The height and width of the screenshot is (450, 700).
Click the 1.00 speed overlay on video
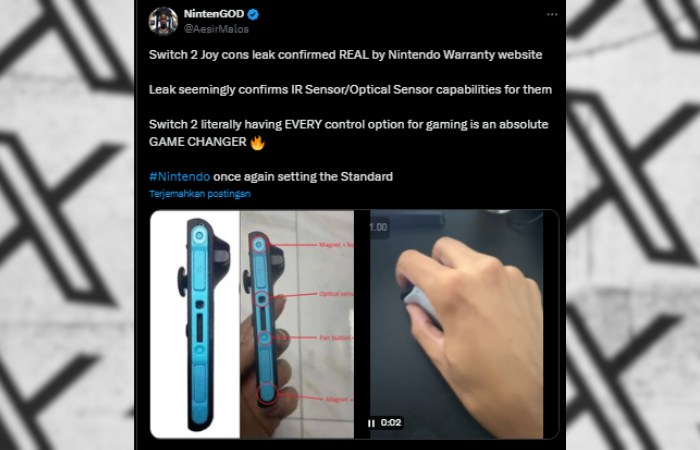[x=378, y=227]
